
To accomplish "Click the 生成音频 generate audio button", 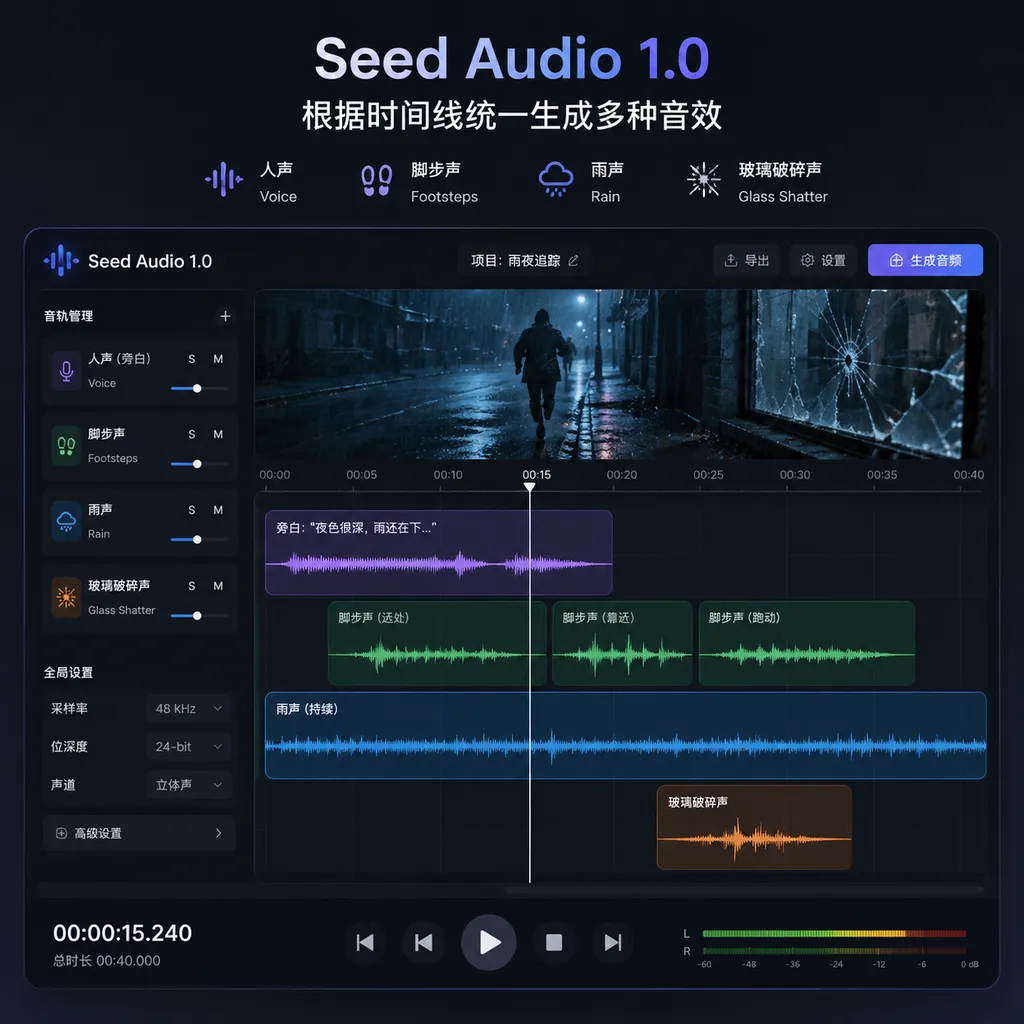I will coord(925,261).
